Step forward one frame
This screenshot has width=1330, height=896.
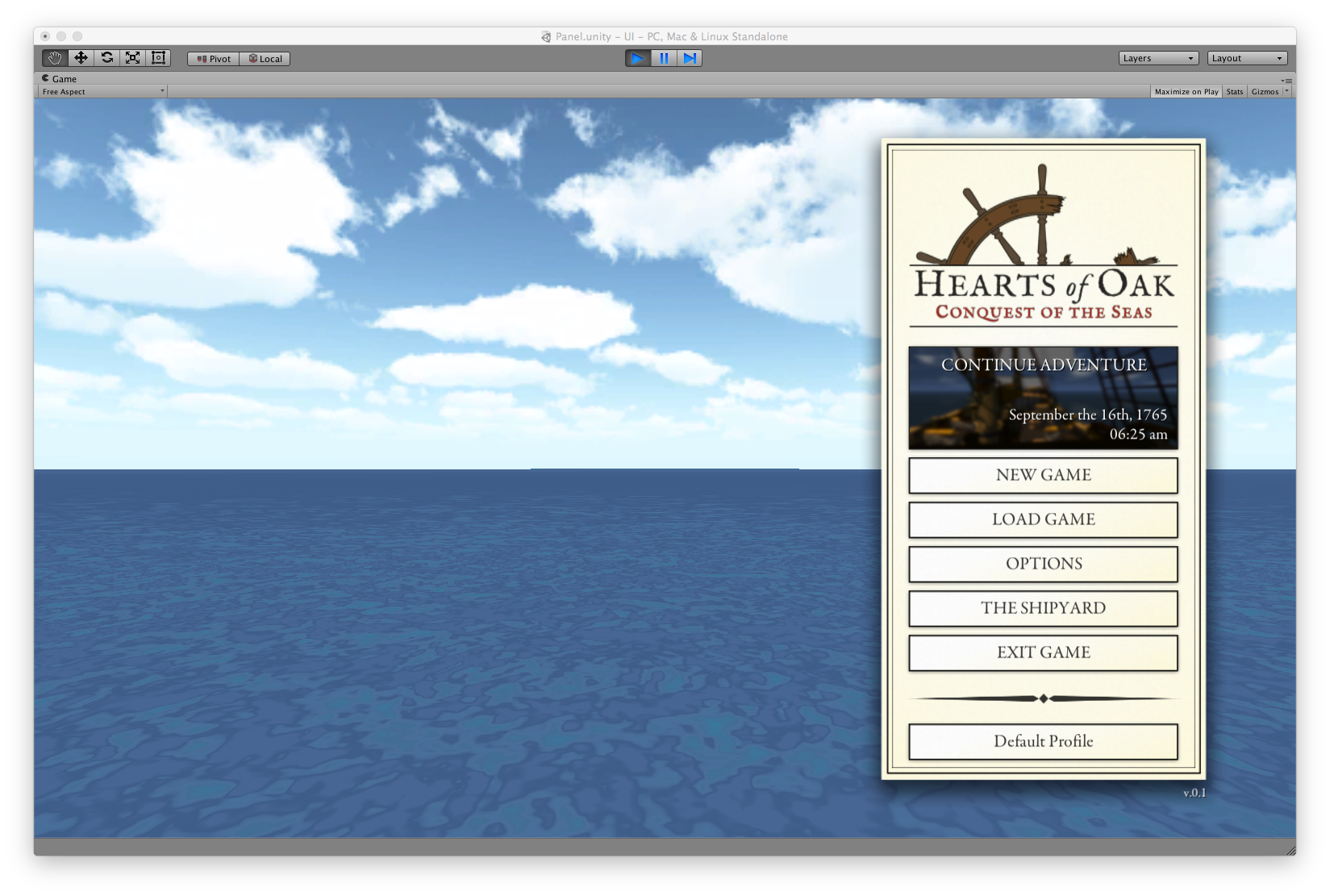tap(690, 58)
